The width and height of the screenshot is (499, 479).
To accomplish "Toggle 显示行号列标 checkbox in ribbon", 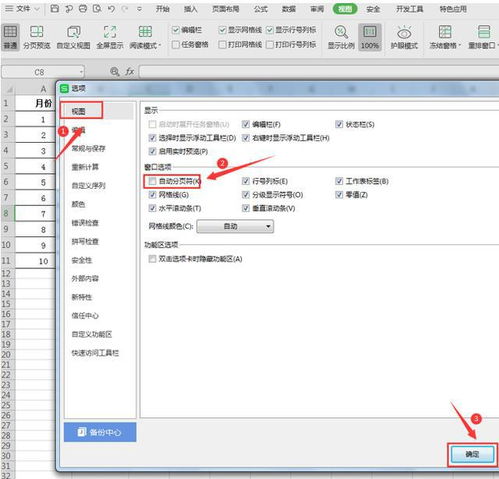I will 270,30.
